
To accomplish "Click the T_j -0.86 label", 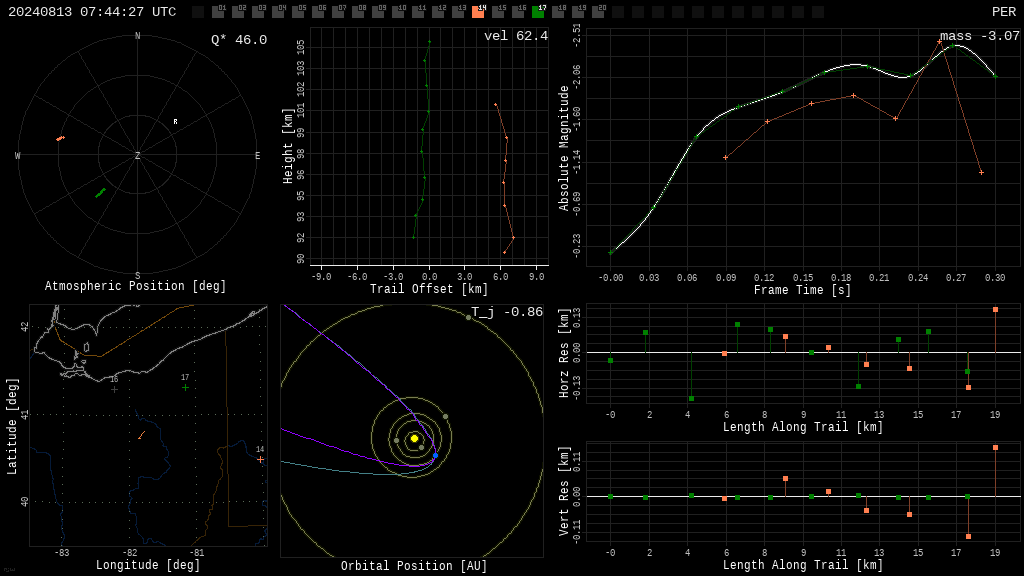I will coord(507,312).
